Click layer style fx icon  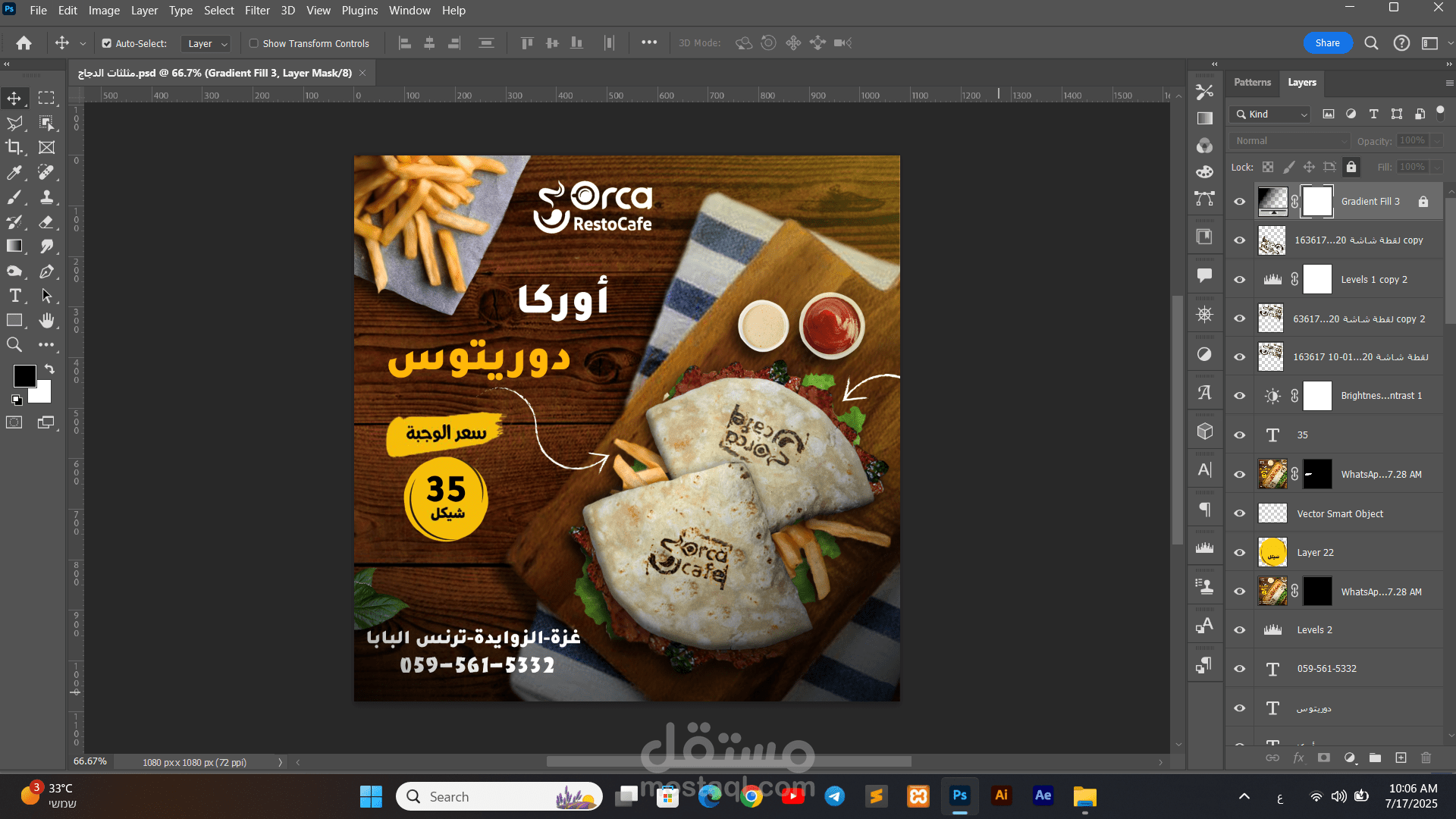tap(1298, 758)
